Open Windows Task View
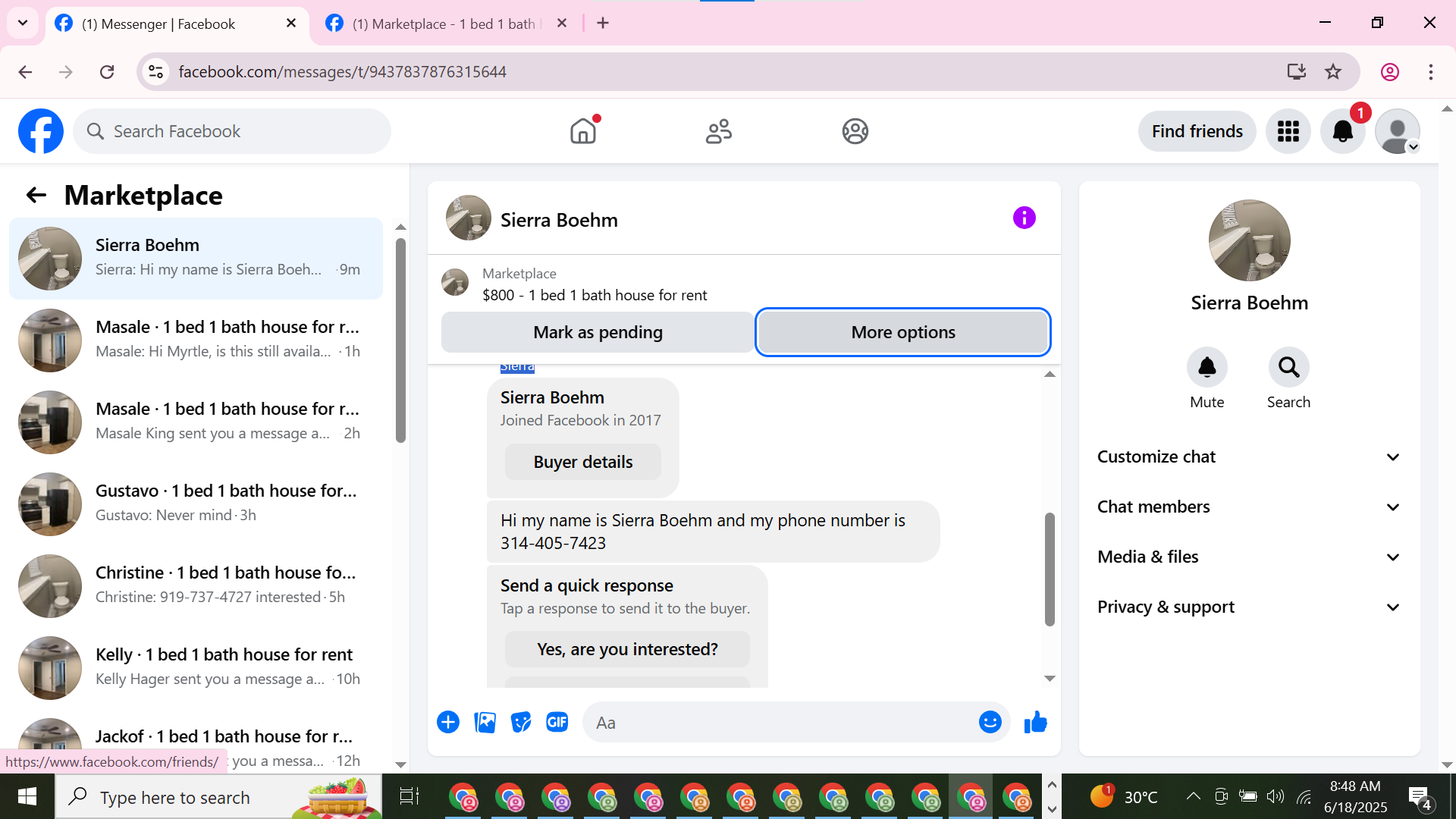Viewport: 1456px width, 819px height. pos(409,796)
